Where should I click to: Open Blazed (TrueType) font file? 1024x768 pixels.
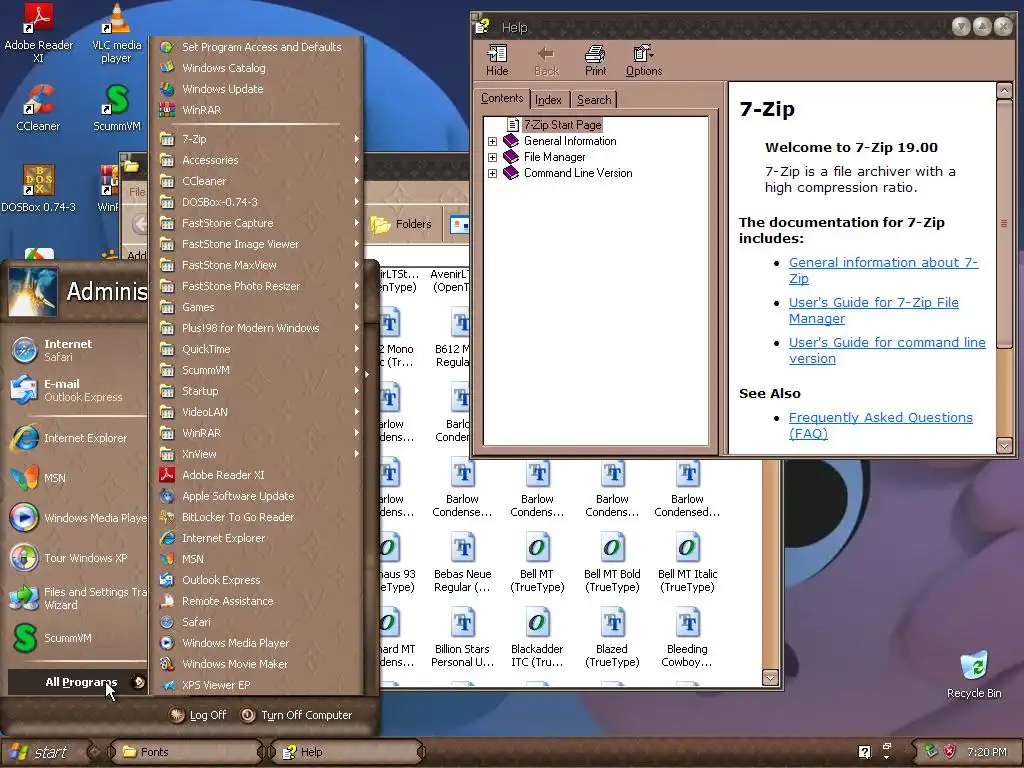coord(612,637)
